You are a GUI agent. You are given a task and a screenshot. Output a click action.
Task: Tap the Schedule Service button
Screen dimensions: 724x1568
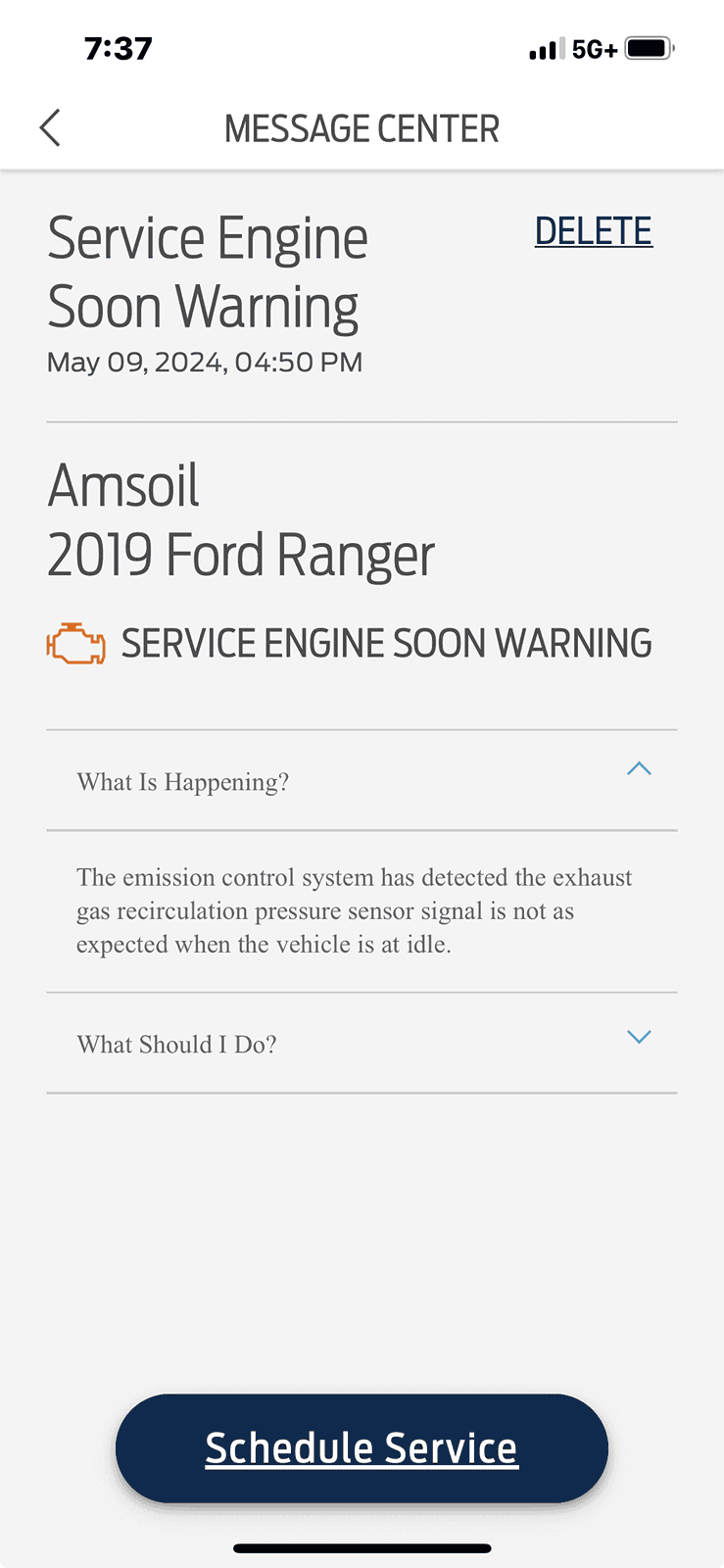coord(362,1447)
